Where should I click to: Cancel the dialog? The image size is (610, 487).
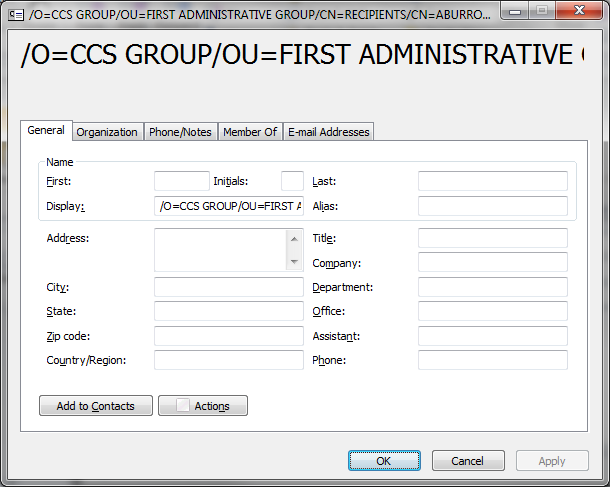point(468,461)
